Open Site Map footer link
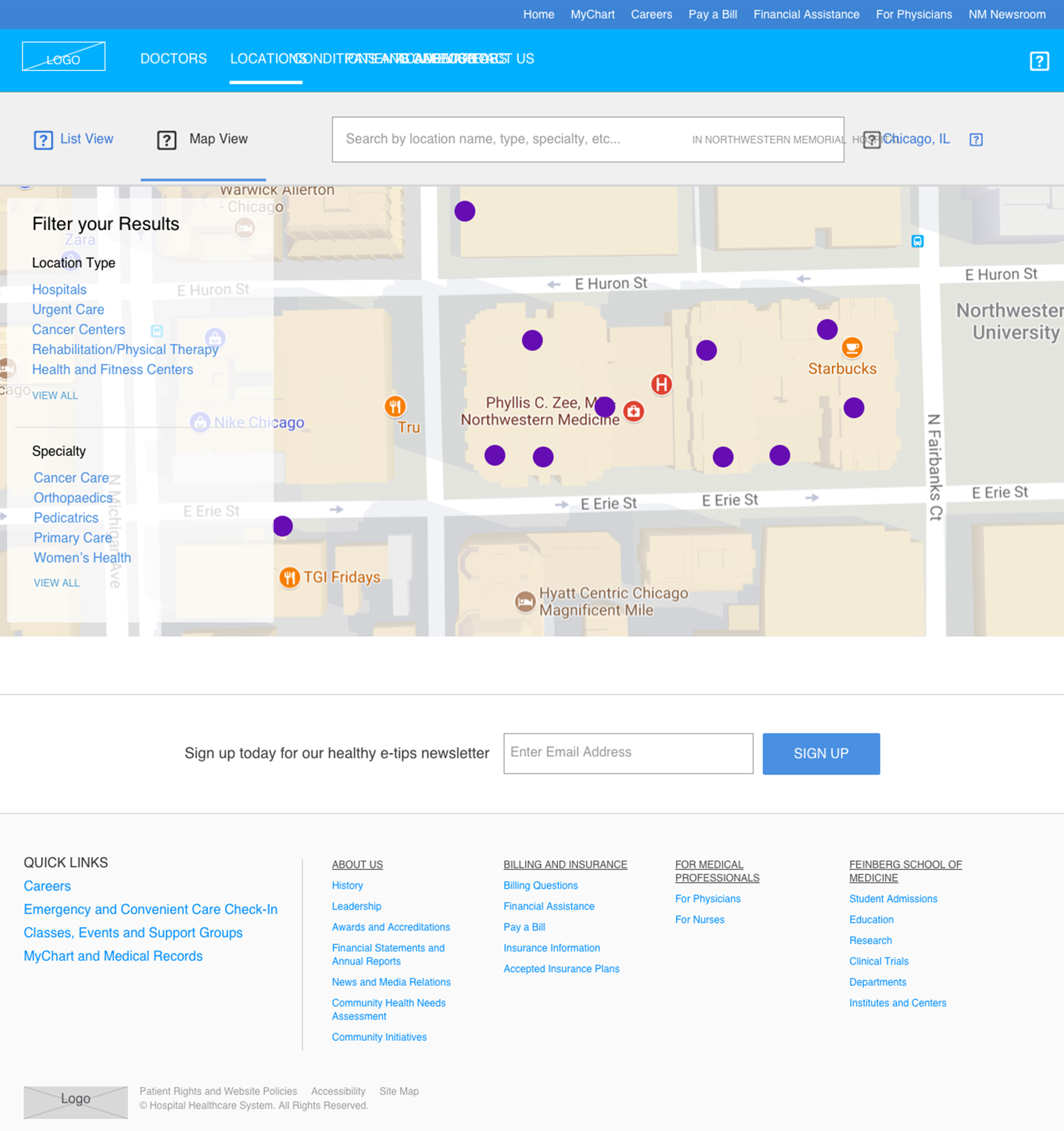This screenshot has height=1131, width=1064. 399,1091
